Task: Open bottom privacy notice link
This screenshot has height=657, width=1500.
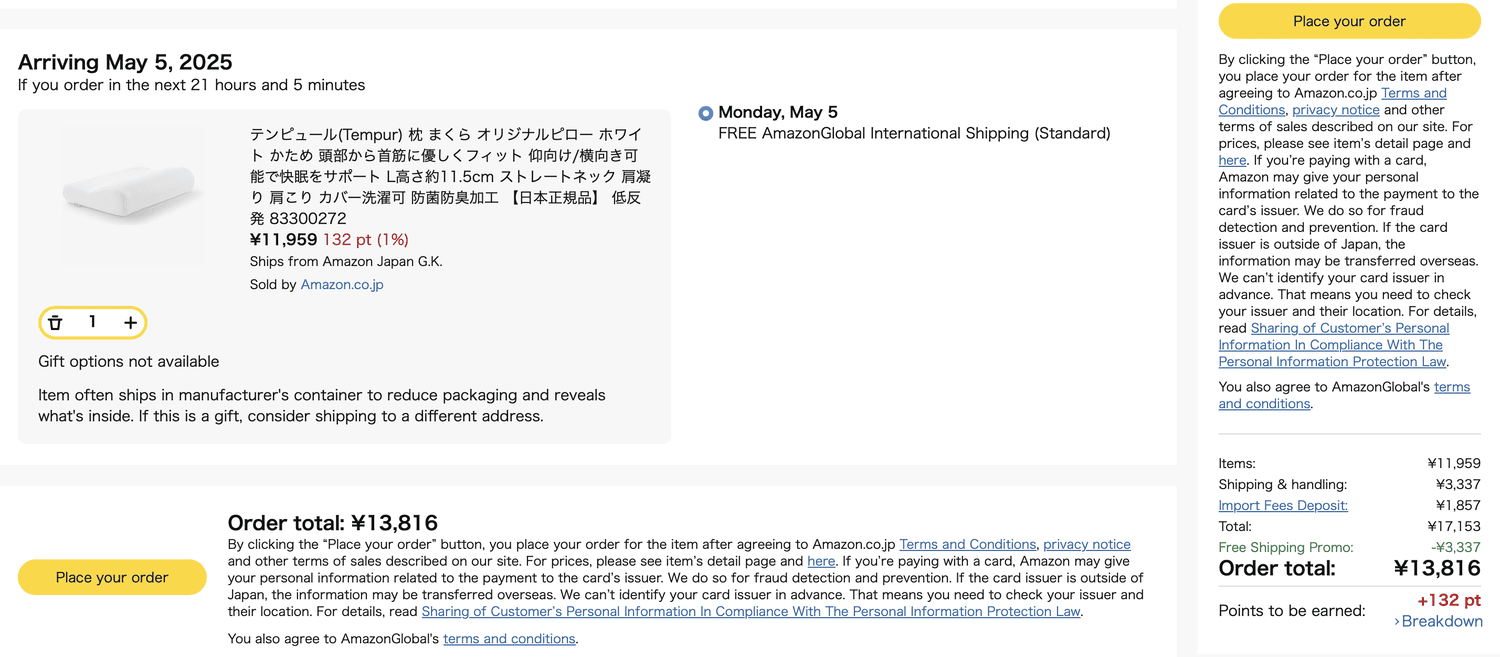Action: (1086, 545)
